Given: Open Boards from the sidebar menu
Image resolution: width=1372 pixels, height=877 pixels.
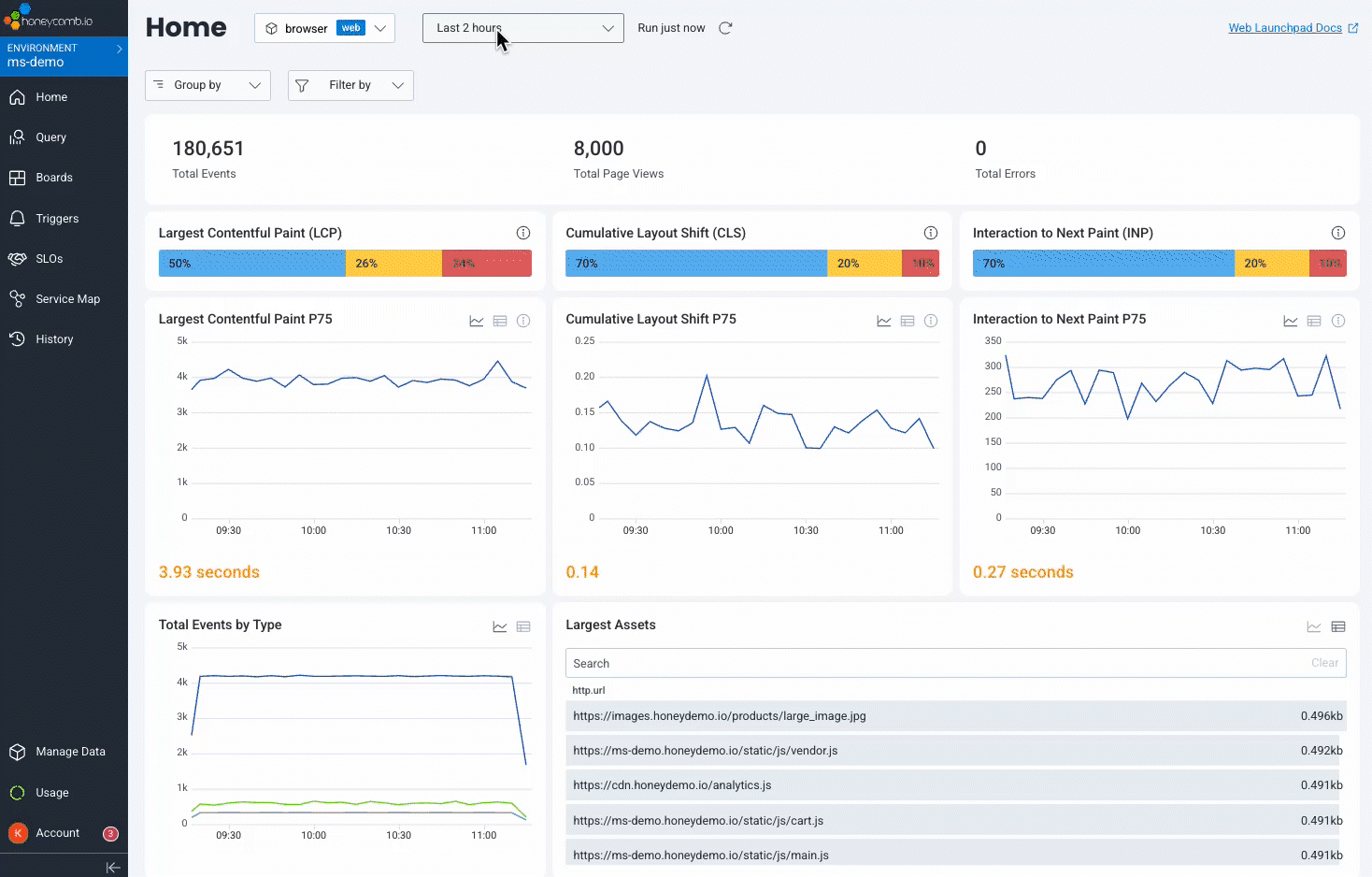Looking at the screenshot, I should [46, 177].
